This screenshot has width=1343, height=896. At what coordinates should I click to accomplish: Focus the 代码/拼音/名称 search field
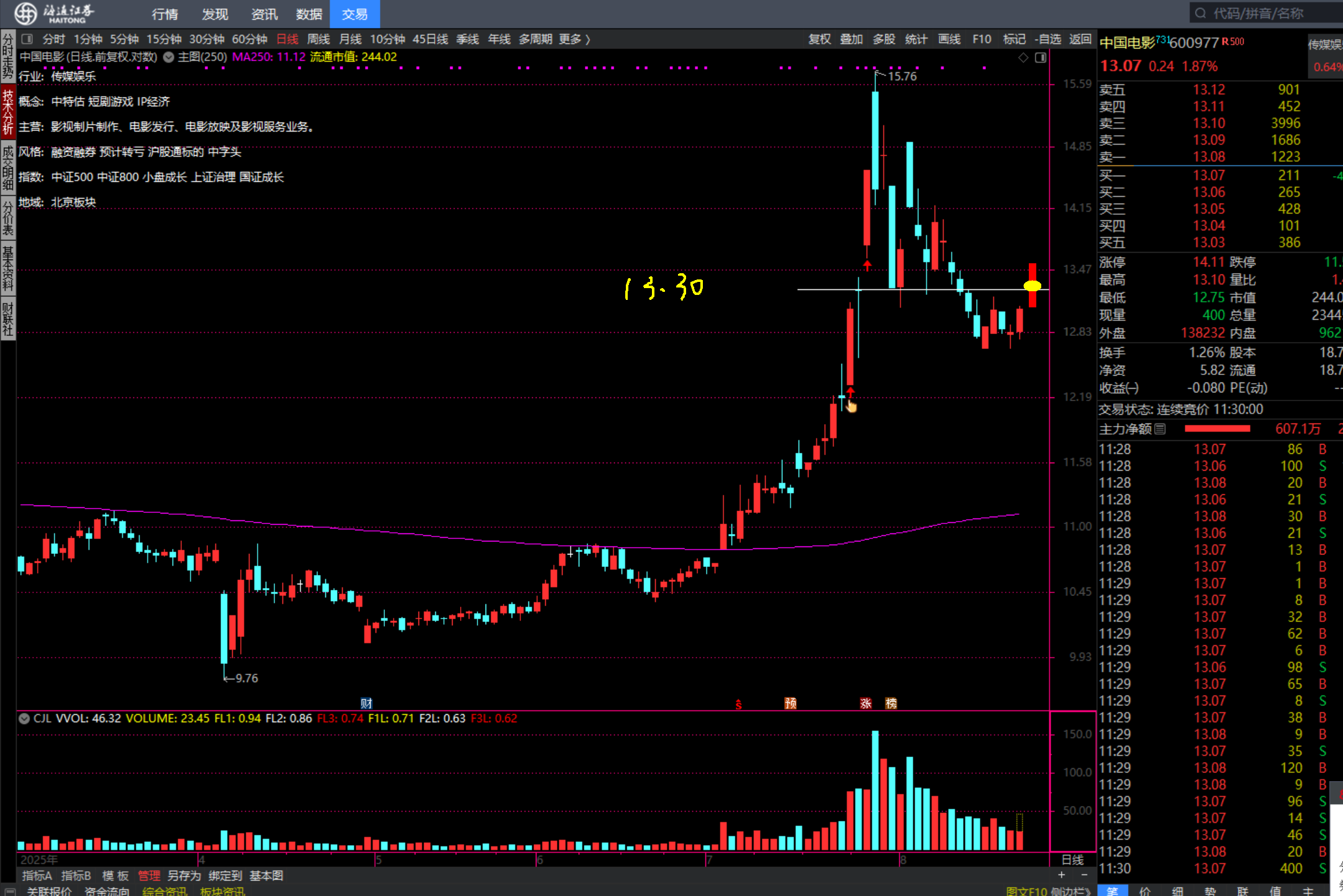coord(1266,13)
